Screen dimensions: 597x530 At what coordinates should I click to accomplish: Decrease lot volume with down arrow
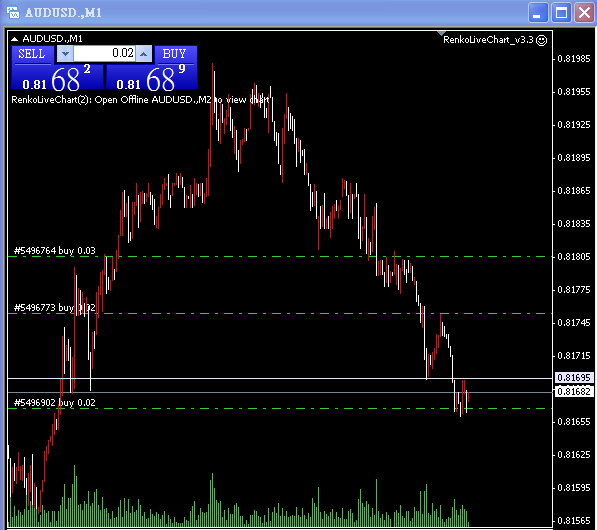pos(65,54)
